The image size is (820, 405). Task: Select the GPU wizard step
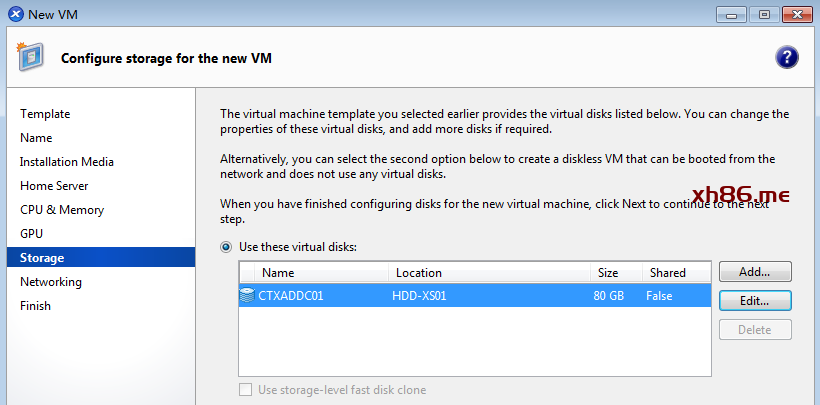click(x=31, y=234)
